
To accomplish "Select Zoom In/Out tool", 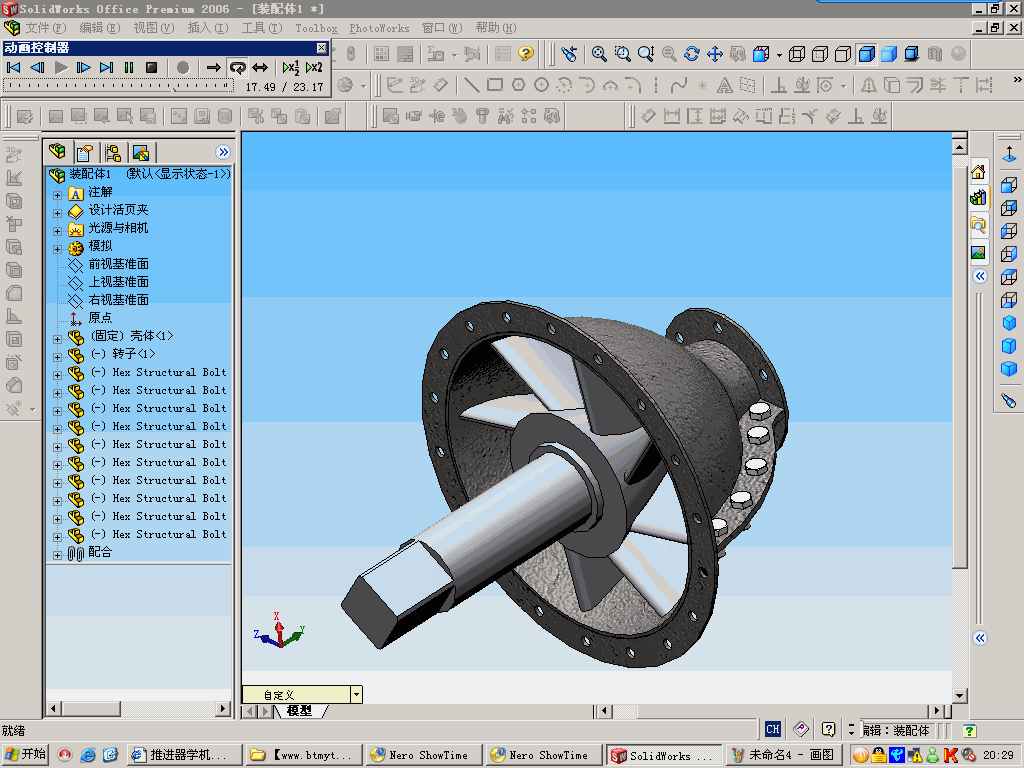I will (x=646, y=54).
